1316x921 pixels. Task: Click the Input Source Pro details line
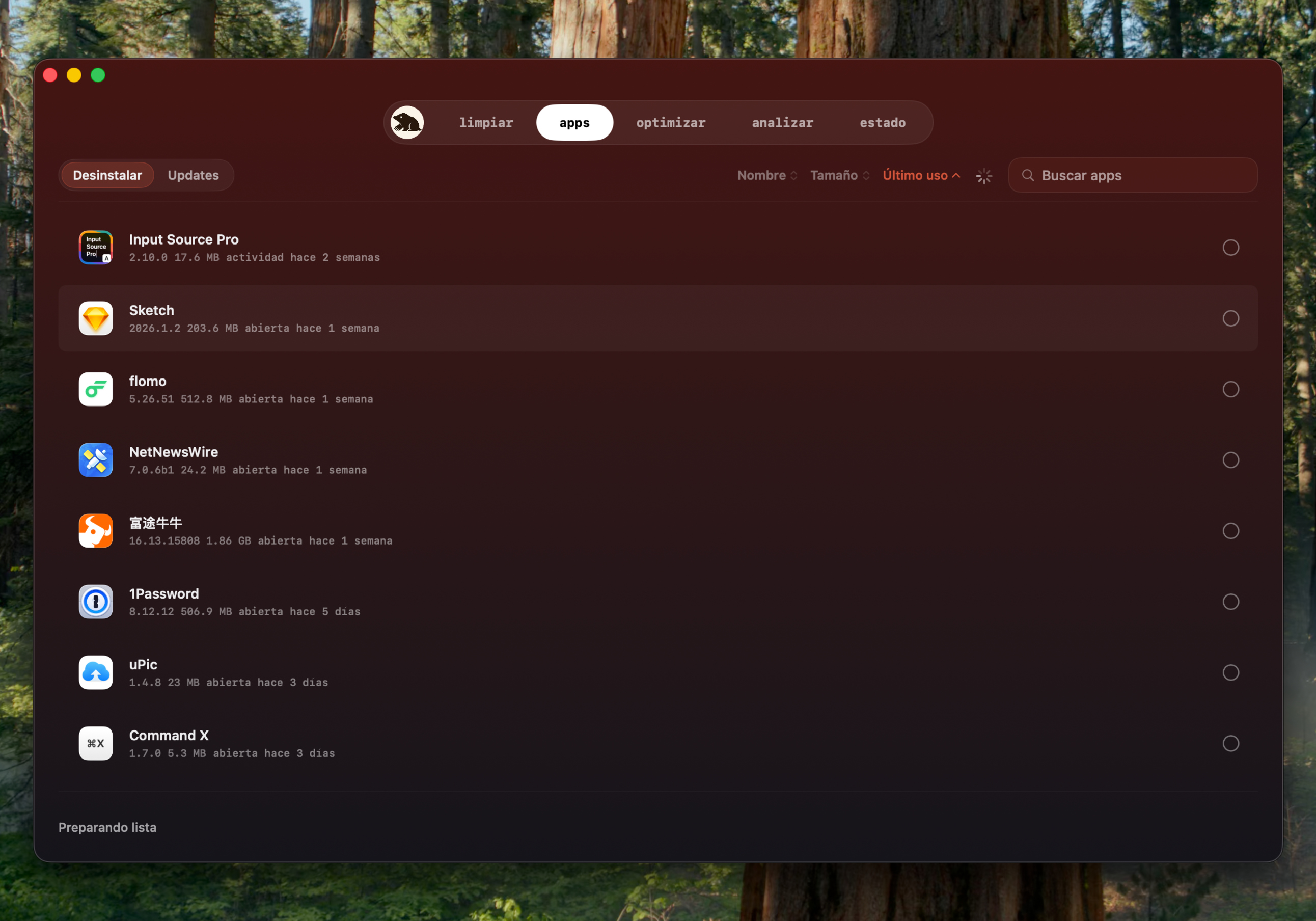255,257
